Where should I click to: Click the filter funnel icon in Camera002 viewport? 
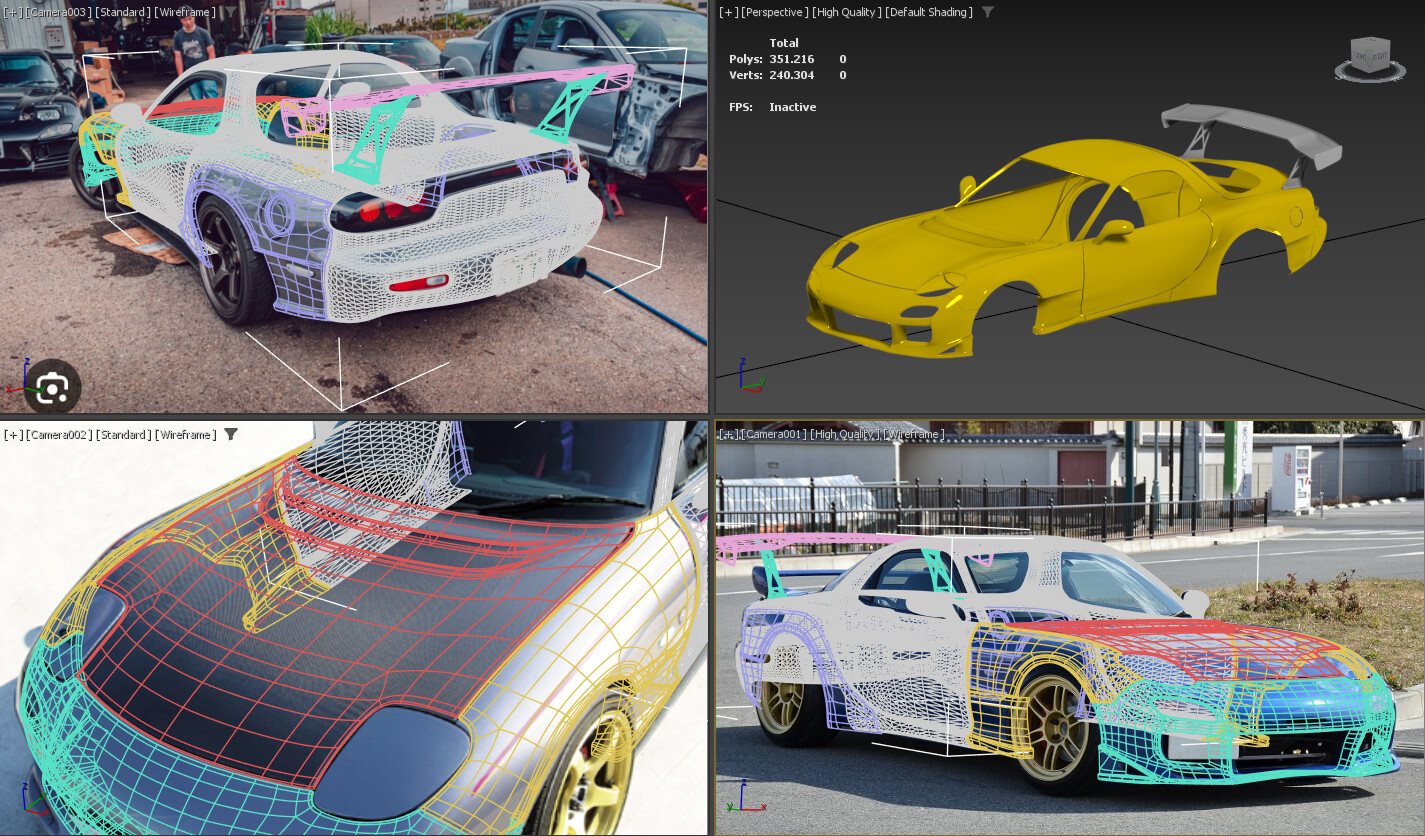pos(231,435)
